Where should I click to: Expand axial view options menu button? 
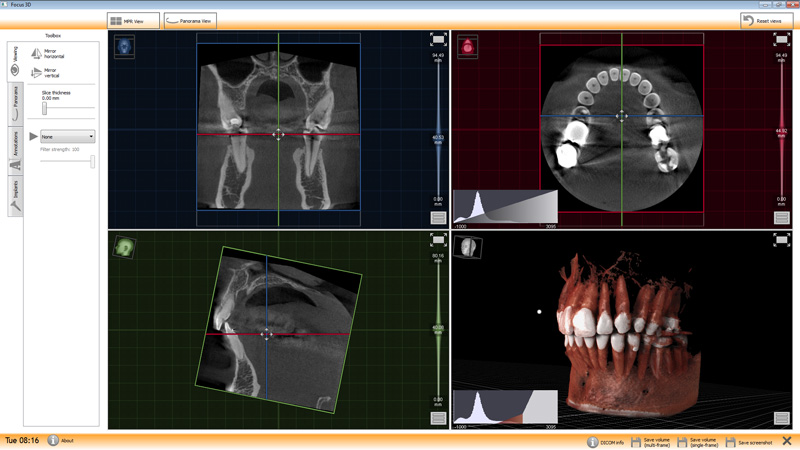click(782, 218)
